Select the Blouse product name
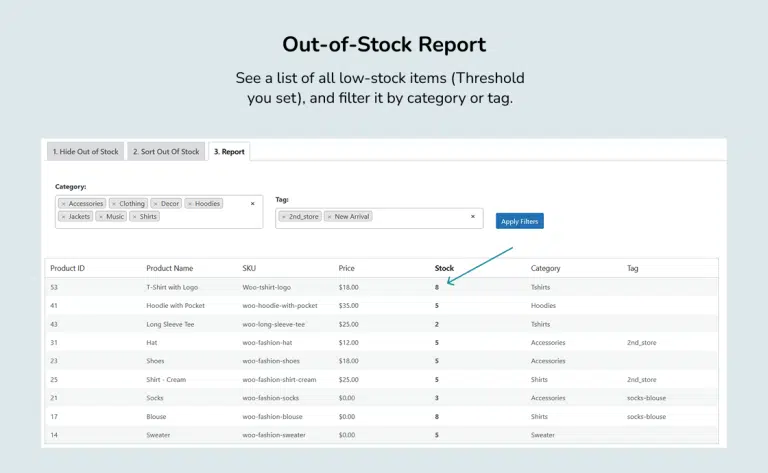Viewport: 768px width, 473px height. click(x=156, y=417)
